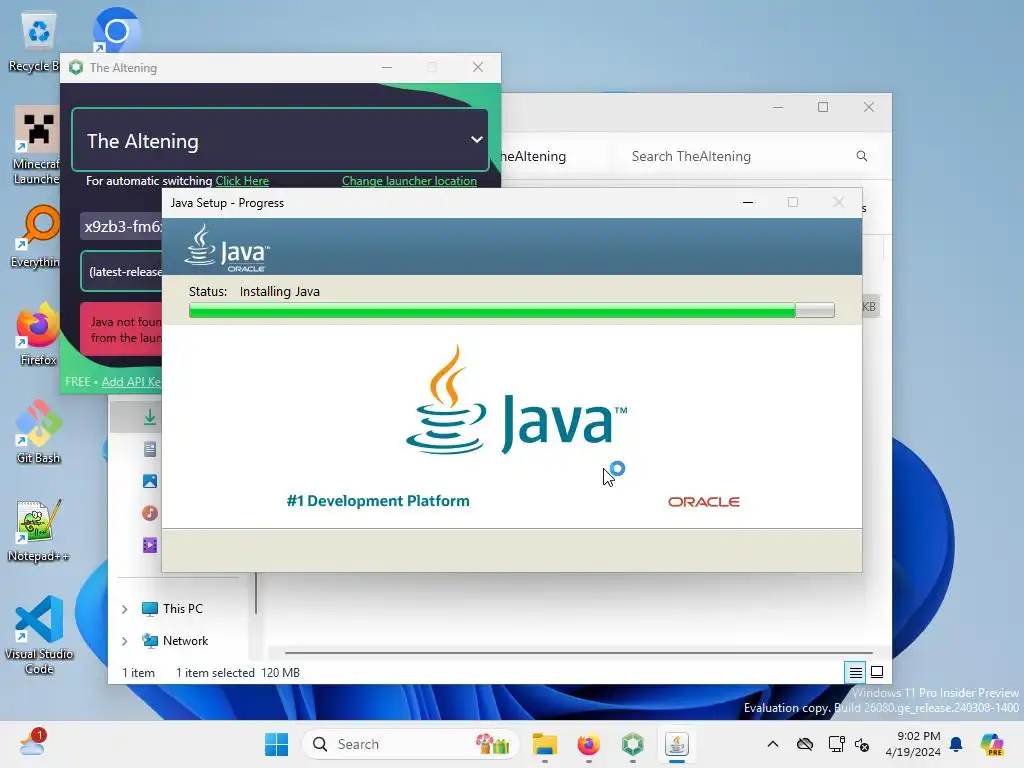Select Music icon in Explorer sidebar
Screen dimensions: 1024x768
point(150,513)
